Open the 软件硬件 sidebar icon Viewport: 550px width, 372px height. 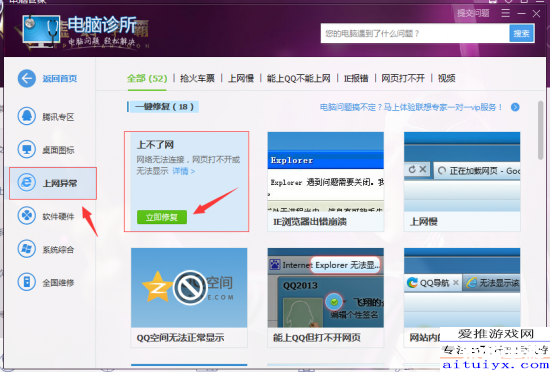click(27, 216)
